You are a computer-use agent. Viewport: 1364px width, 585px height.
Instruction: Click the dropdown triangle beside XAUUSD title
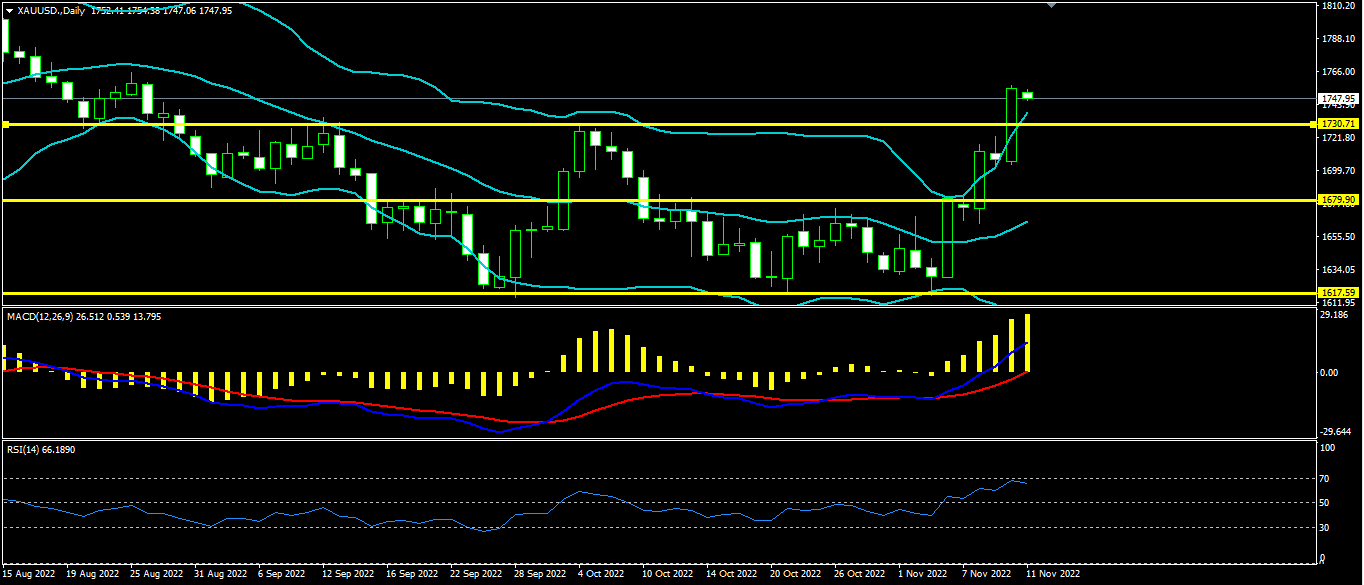pos(9,11)
